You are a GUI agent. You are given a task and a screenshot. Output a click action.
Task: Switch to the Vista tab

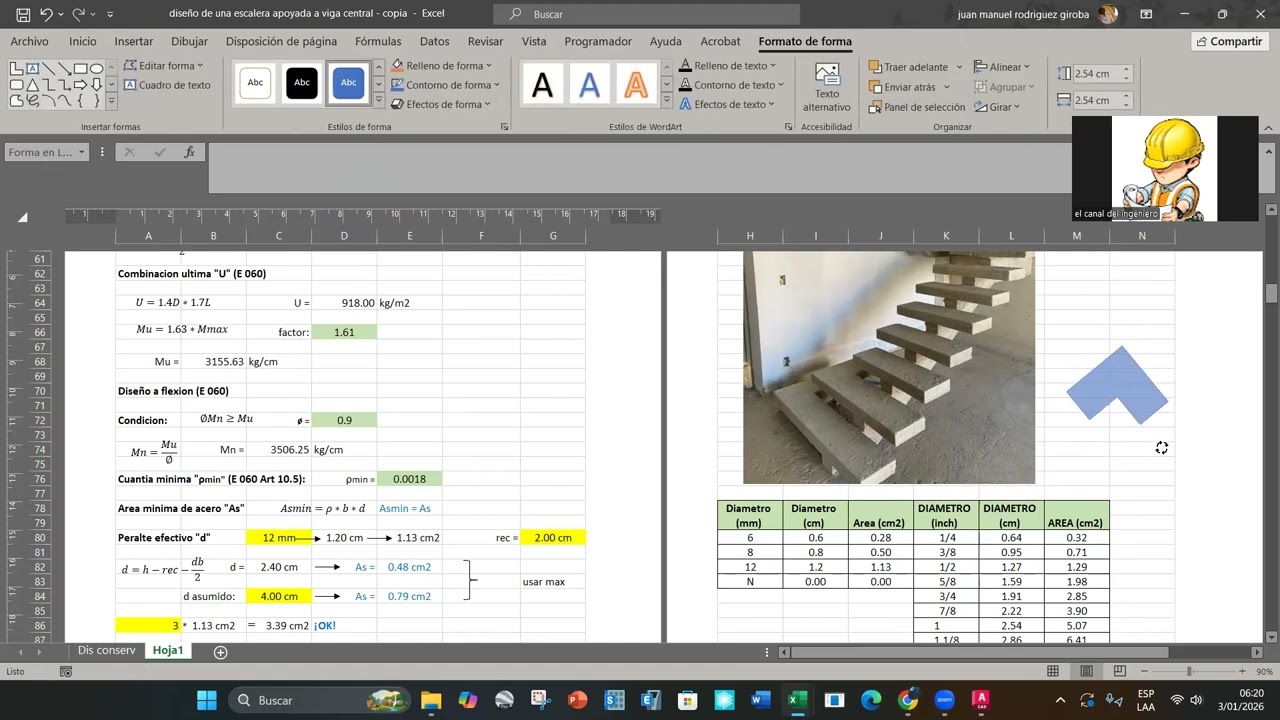tap(534, 41)
